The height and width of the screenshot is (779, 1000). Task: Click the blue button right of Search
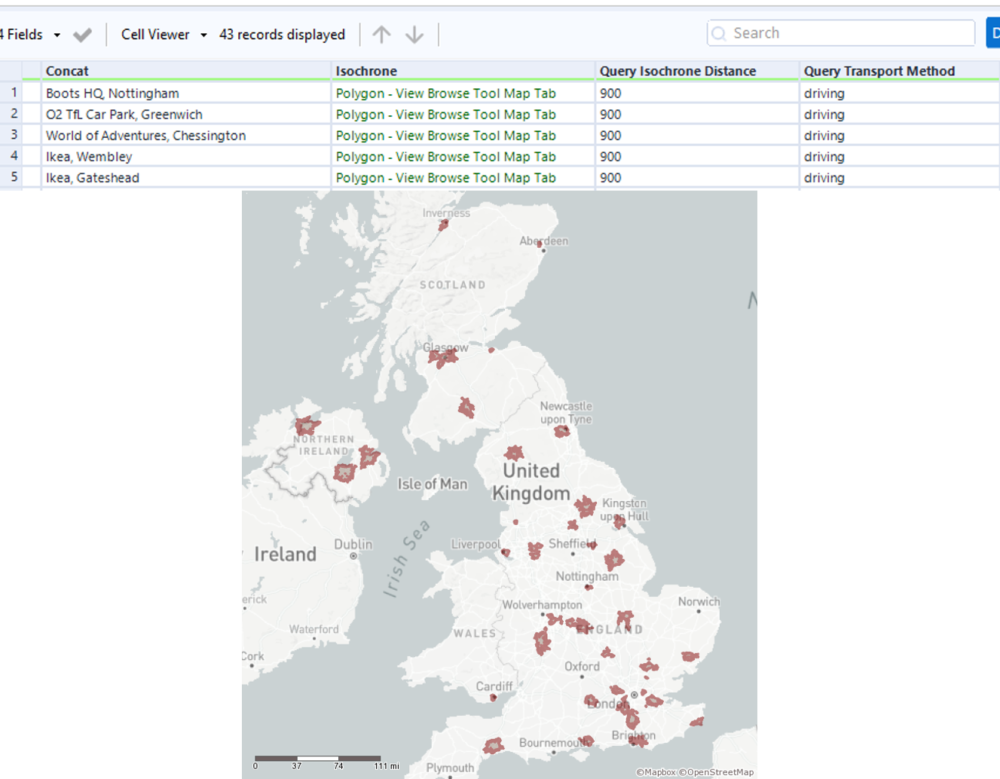(993, 33)
